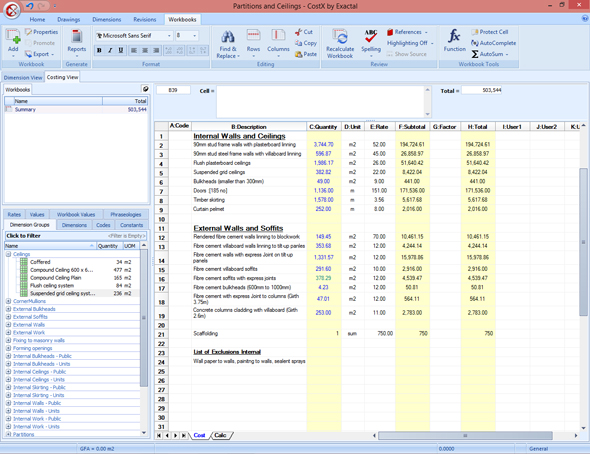
Task: Switch to the Home ribbon tab
Action: coord(37,20)
